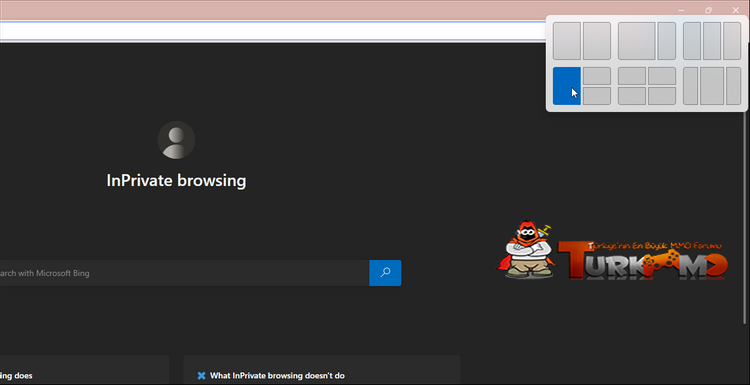Click the maximize window button
750x385 pixels.
(x=708, y=10)
